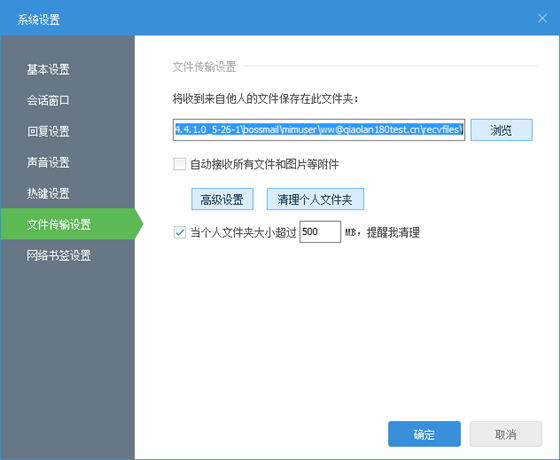Open 高级设置 for file transfer
560x460 pixels.
[222, 199]
